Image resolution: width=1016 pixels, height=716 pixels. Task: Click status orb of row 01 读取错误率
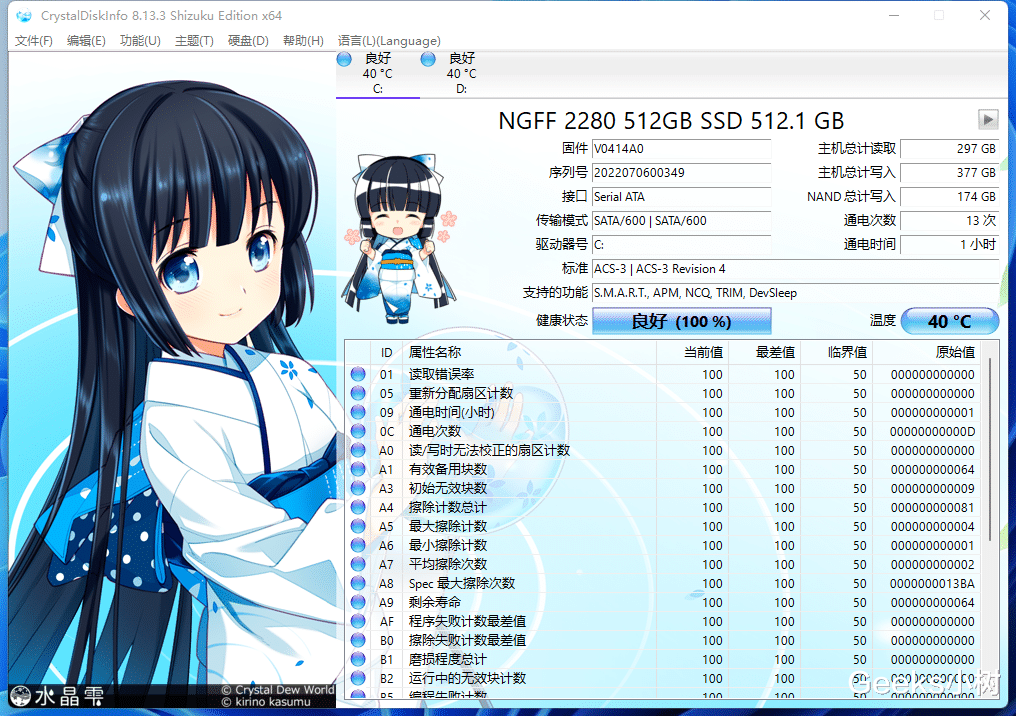click(358, 374)
